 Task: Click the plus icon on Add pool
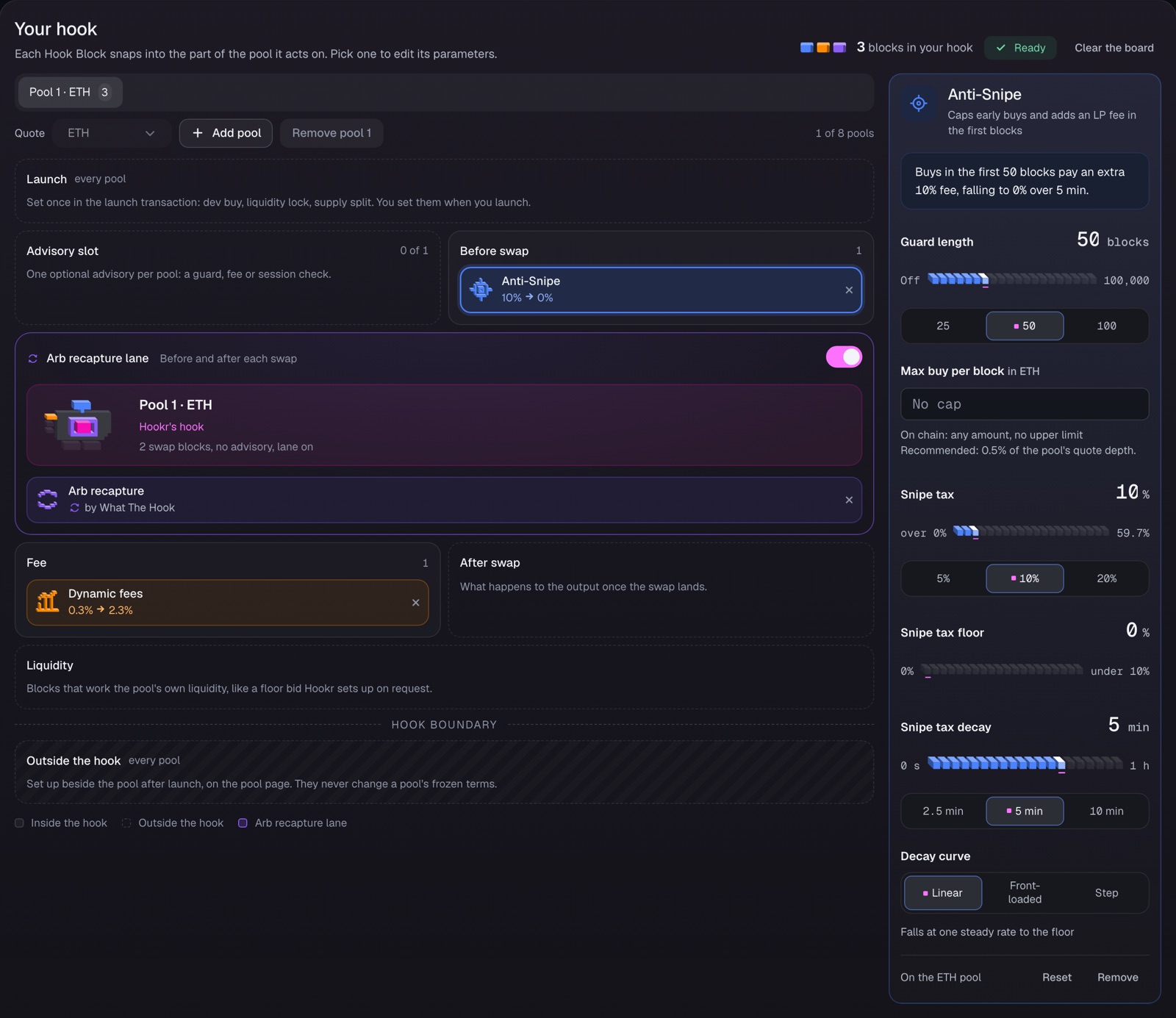click(x=198, y=133)
